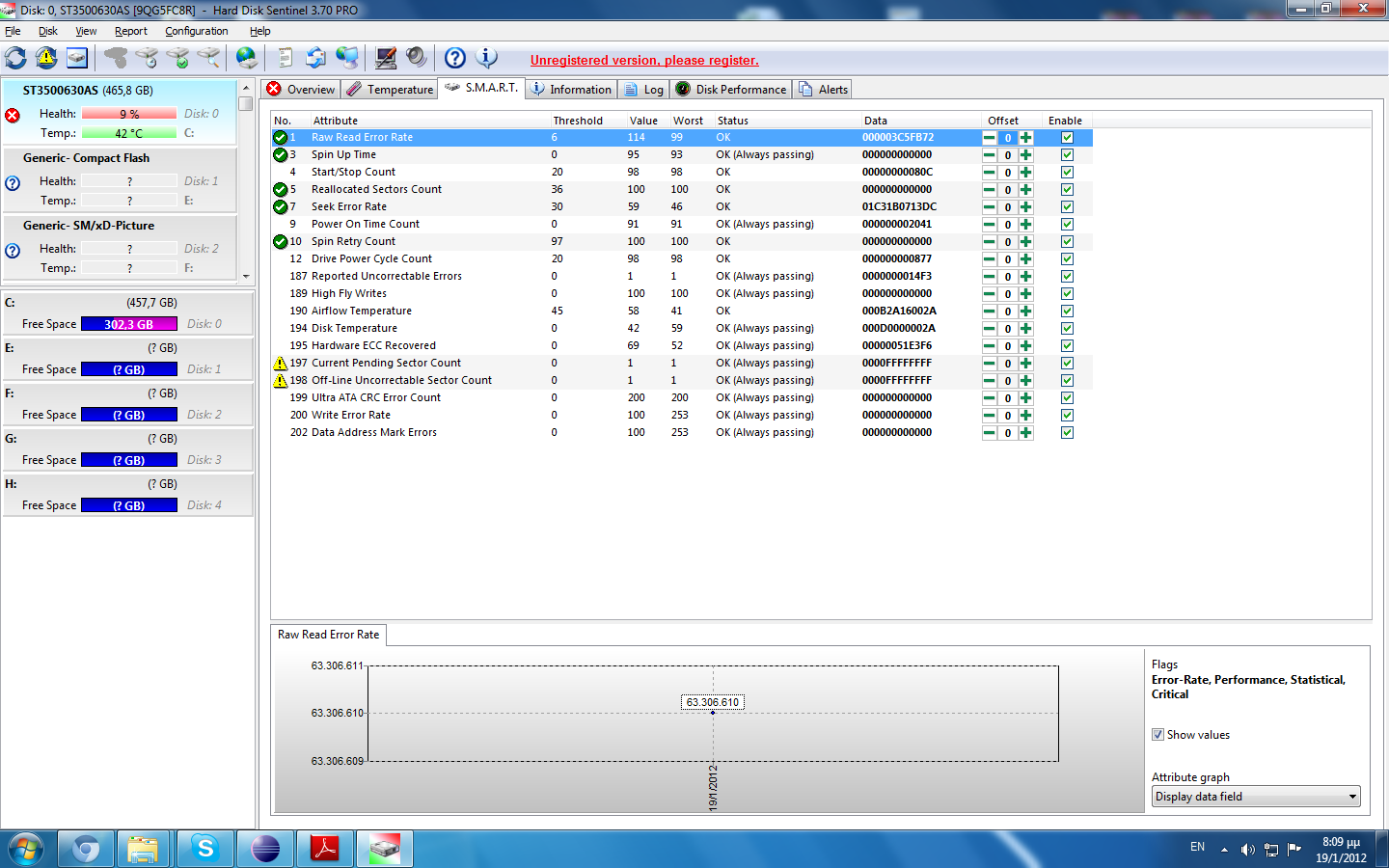Uncheck the Show values checkbox
1389x868 pixels.
pyautogui.click(x=1157, y=735)
